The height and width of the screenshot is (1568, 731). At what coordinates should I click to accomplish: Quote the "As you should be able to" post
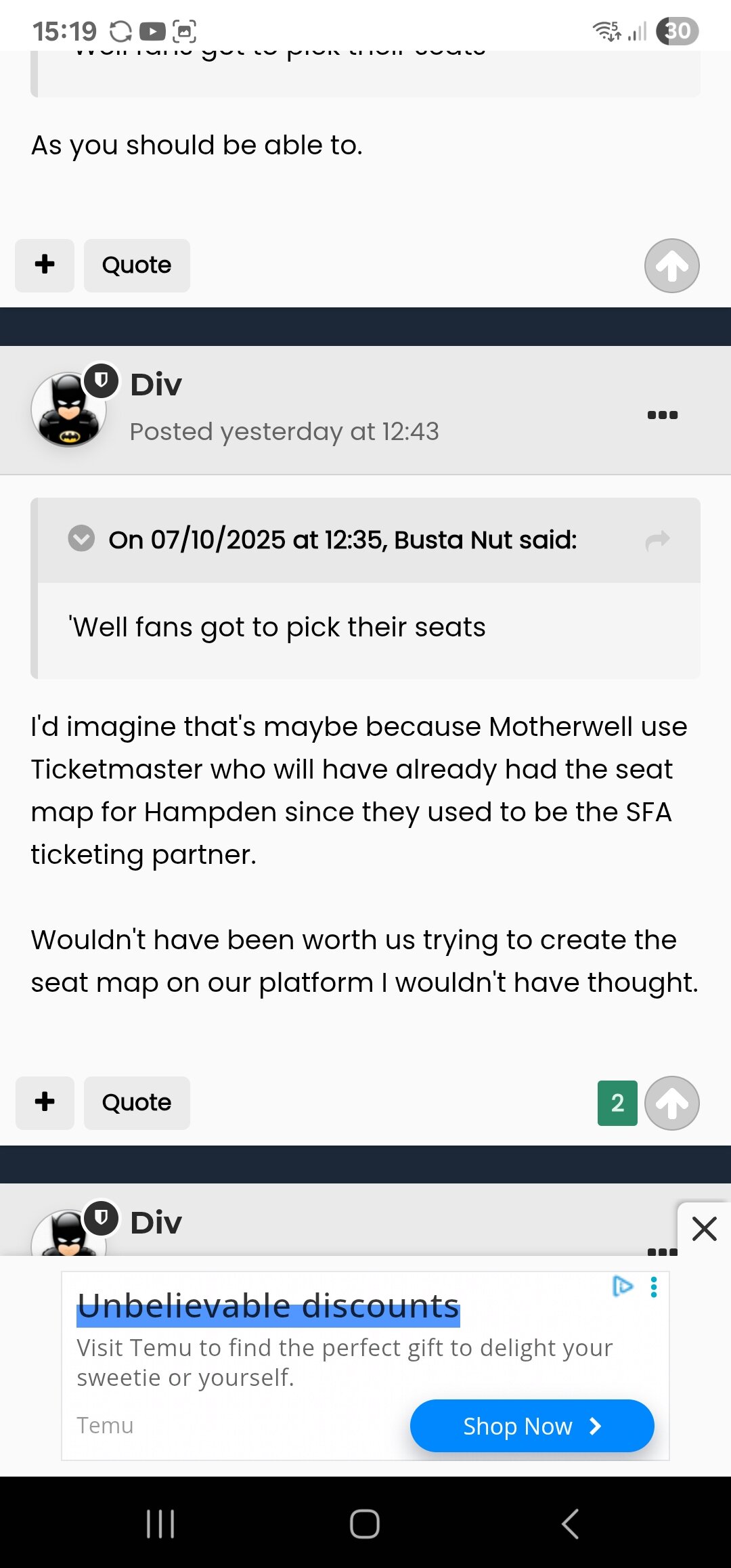click(x=137, y=265)
